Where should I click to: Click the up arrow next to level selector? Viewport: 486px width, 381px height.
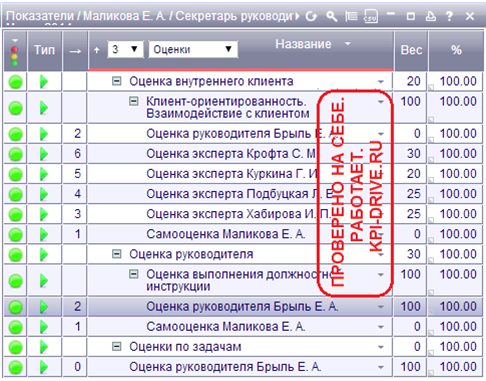(97, 50)
